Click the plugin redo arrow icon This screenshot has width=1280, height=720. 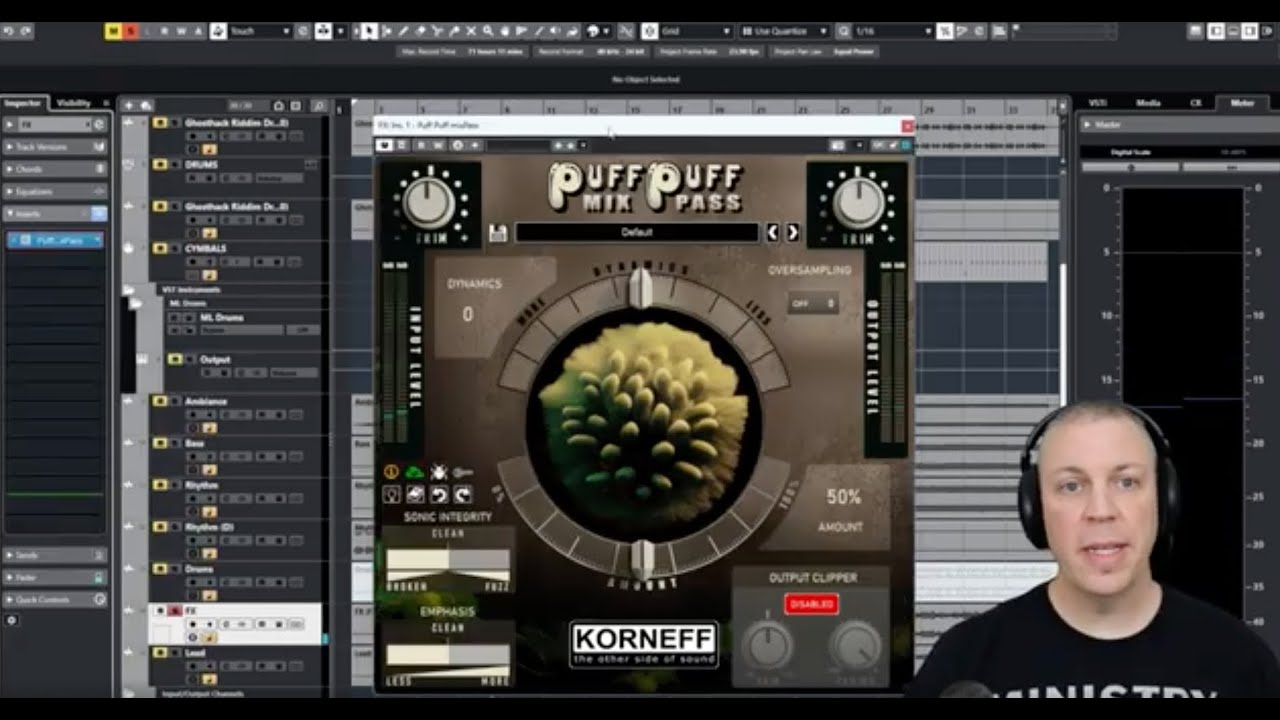click(463, 495)
